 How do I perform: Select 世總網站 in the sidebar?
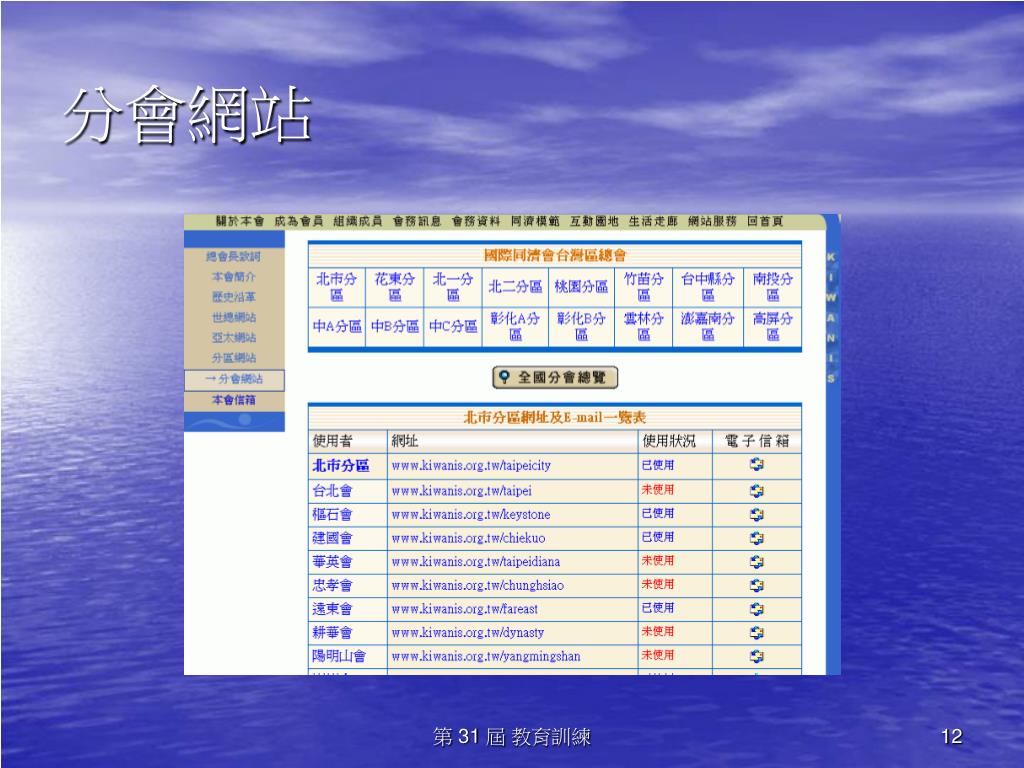click(x=233, y=317)
